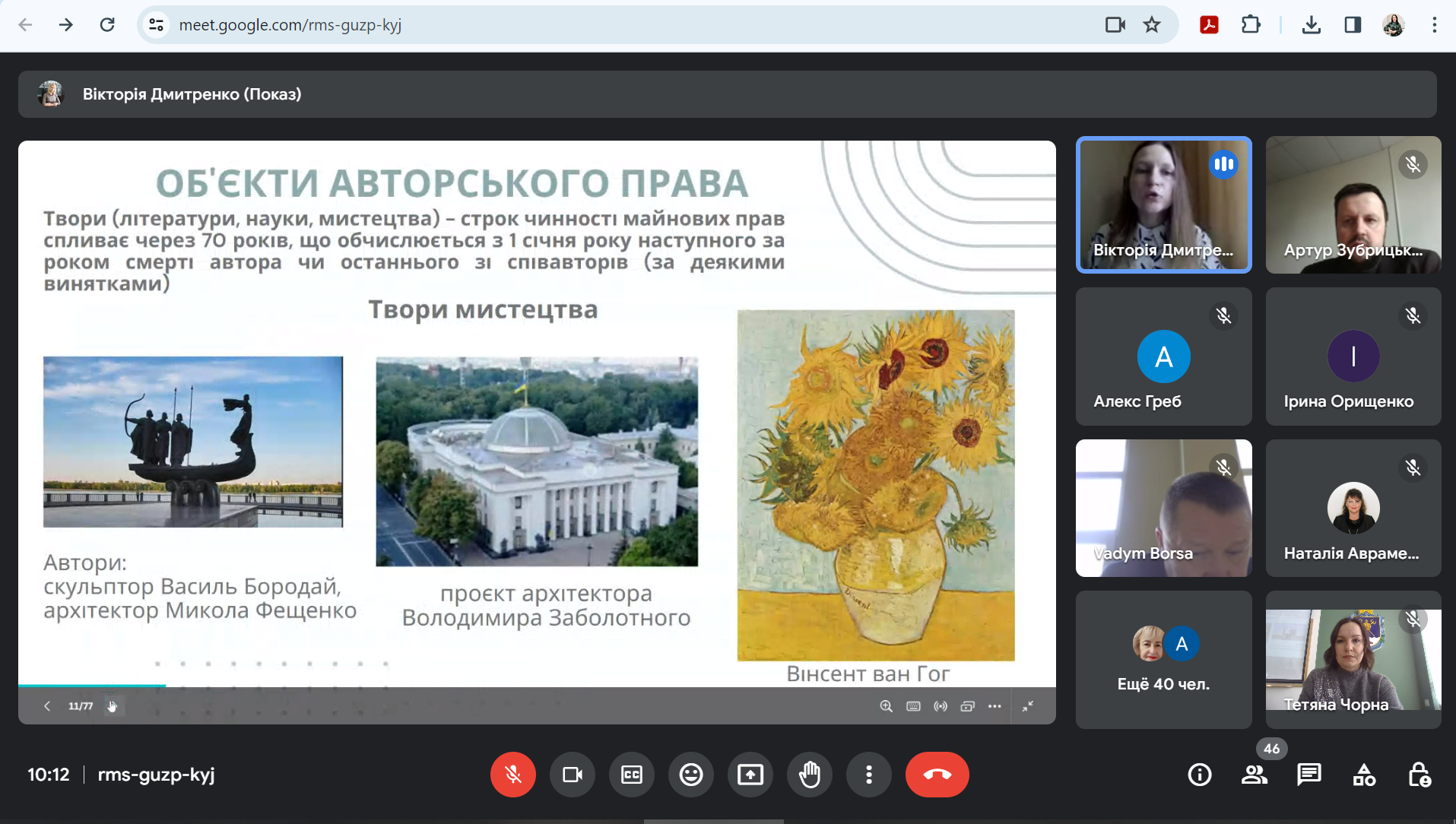Exit fullscreen of the presentation slide
This screenshot has width=1456, height=824.
tap(1028, 706)
